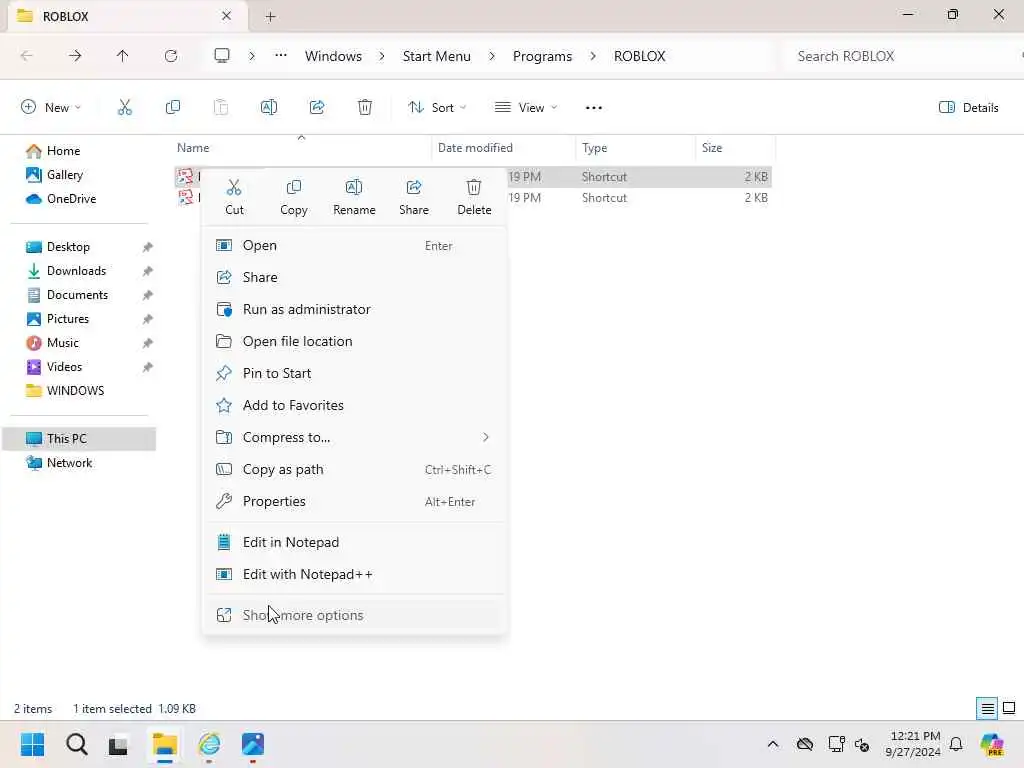1024x768 pixels.
Task: Expand Compress to submenu
Action: pos(354,438)
